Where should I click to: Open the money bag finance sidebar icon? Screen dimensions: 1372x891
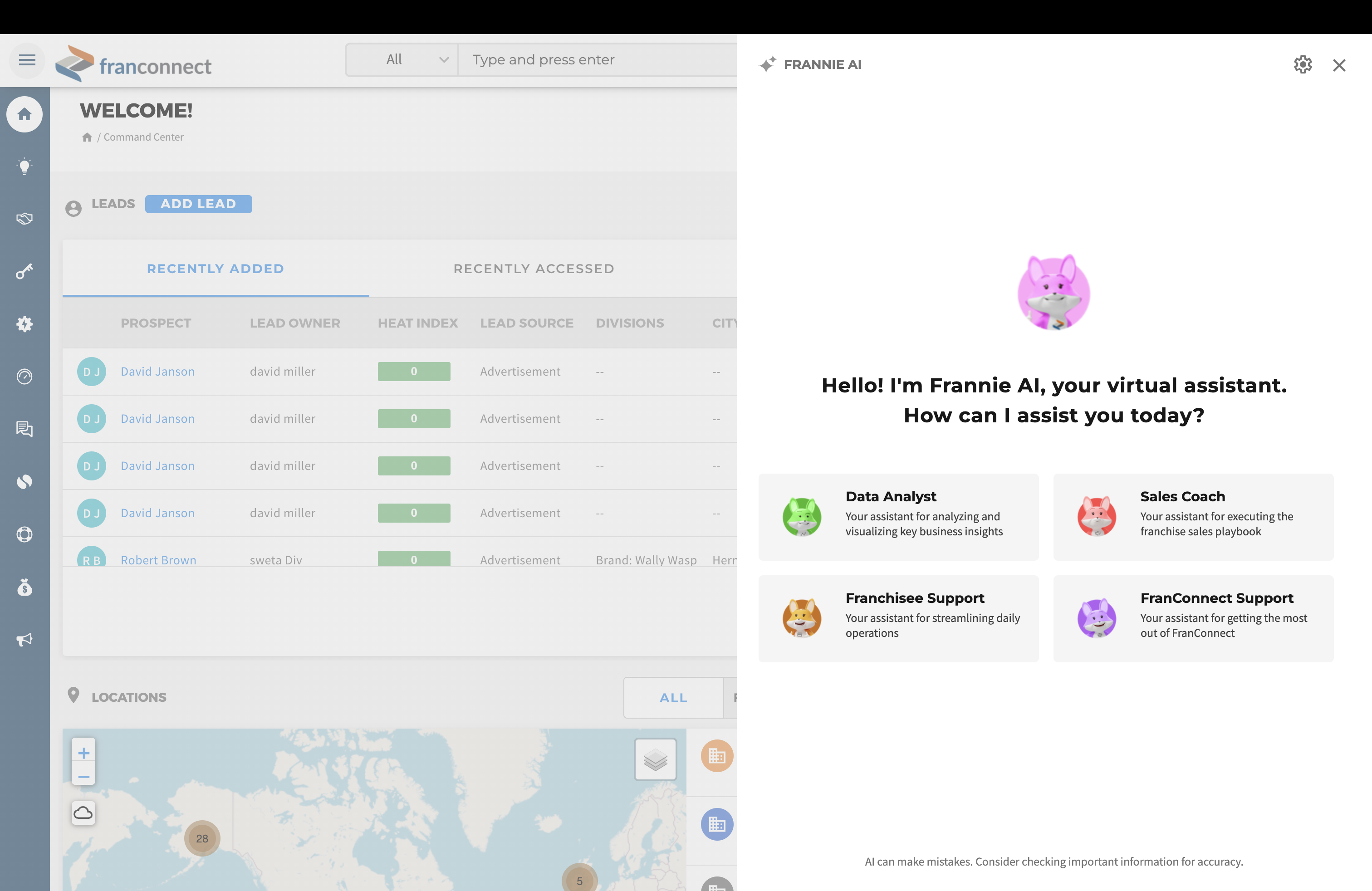tap(24, 587)
